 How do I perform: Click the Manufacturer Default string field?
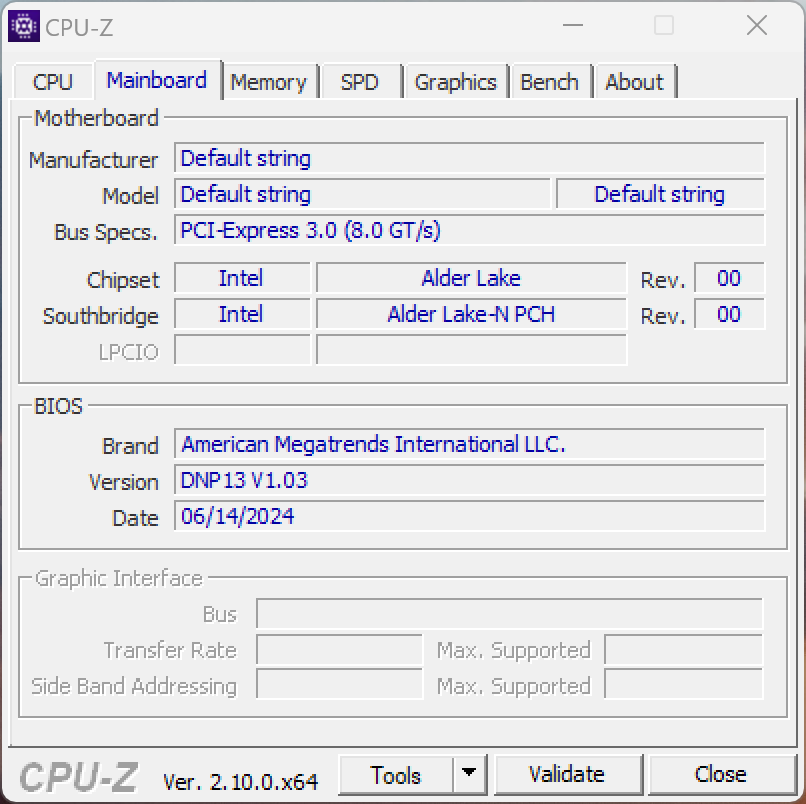[469, 158]
